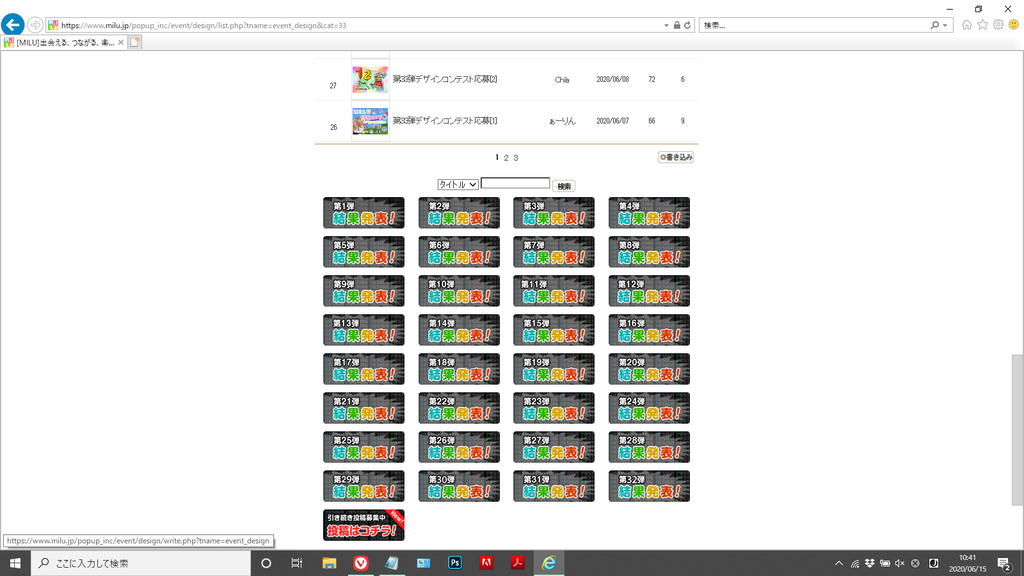Expand the address bar URL history dropdown

666,25
